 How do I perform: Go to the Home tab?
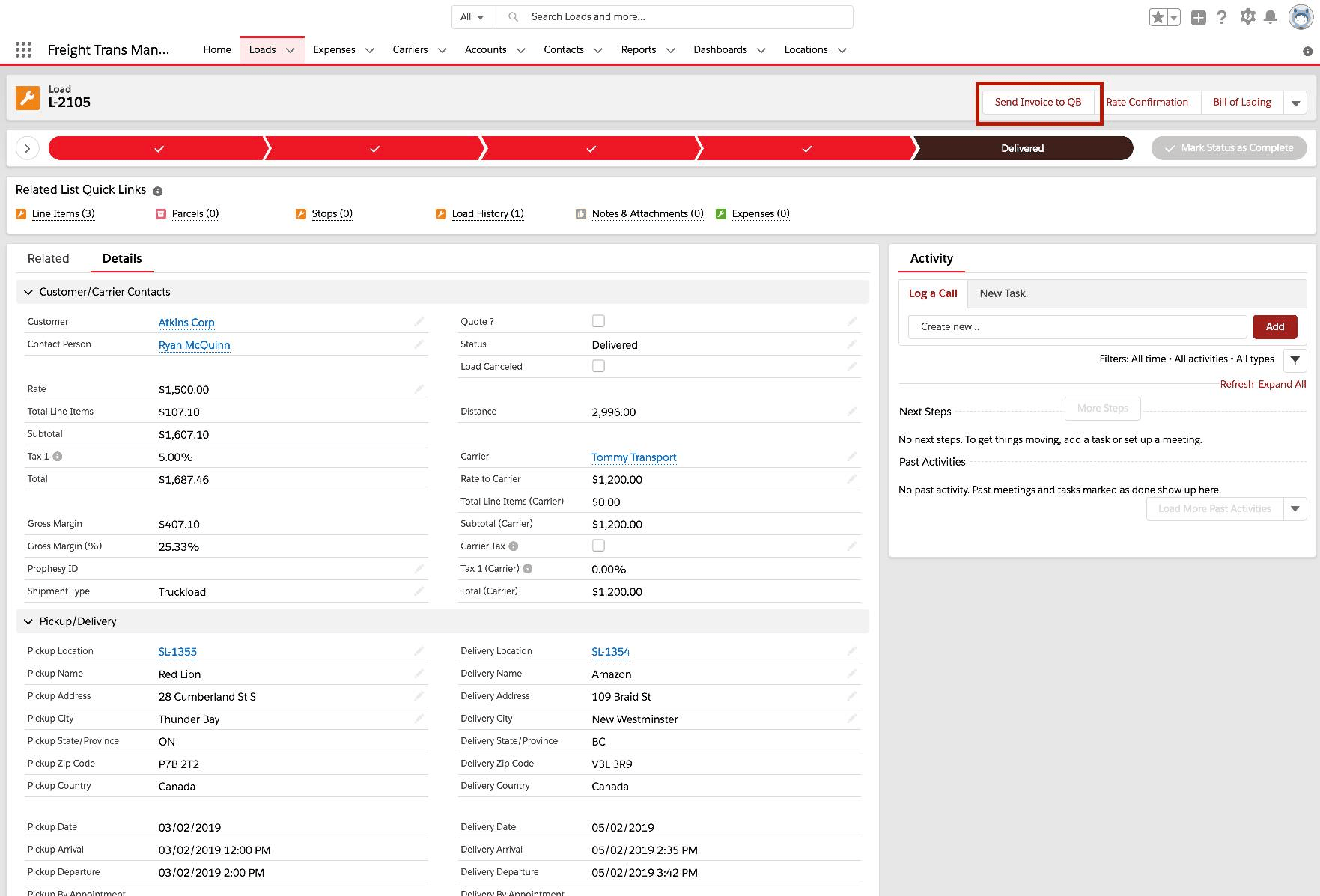coord(217,49)
